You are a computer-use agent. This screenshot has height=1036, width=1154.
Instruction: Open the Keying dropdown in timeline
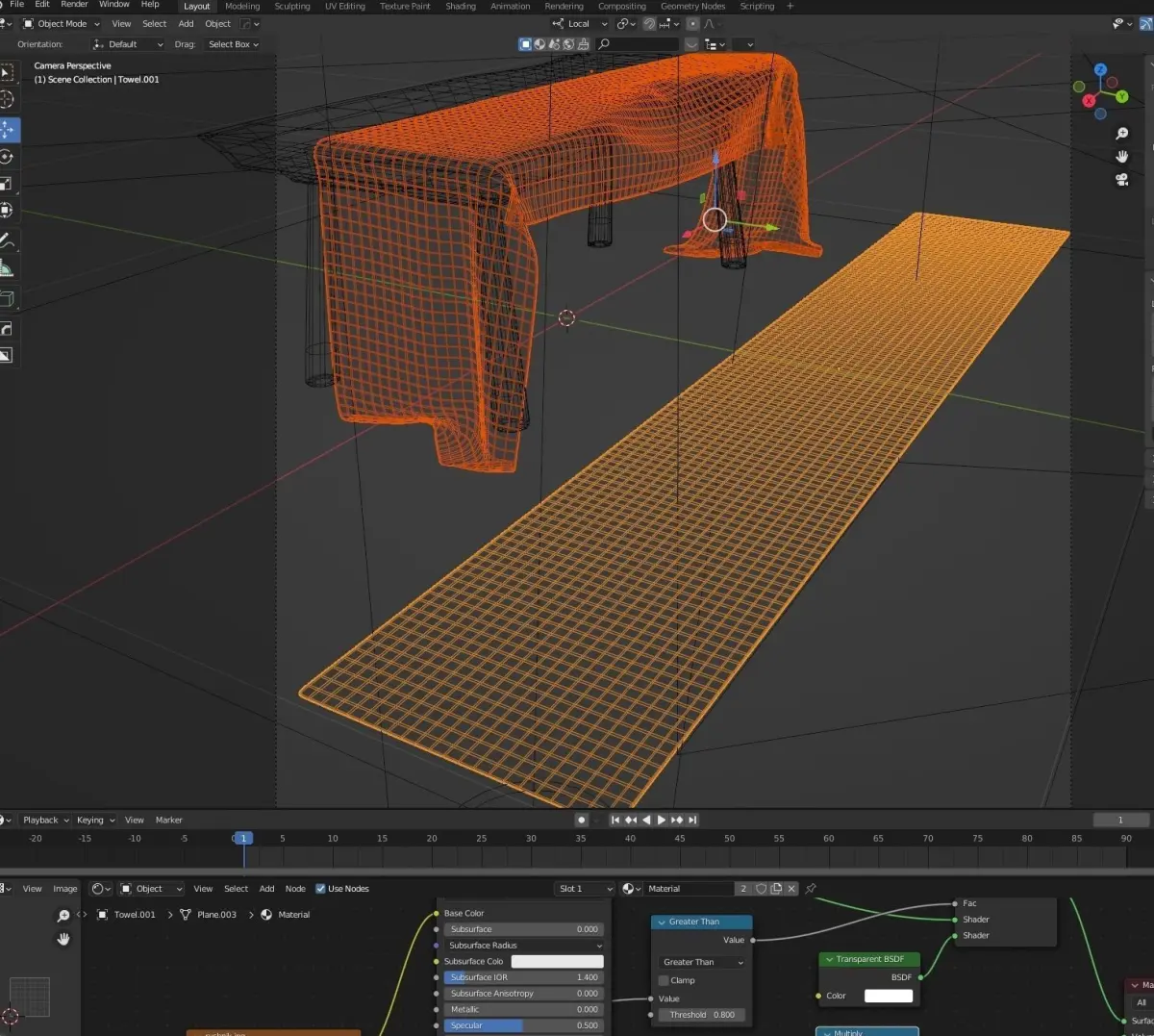(x=96, y=820)
